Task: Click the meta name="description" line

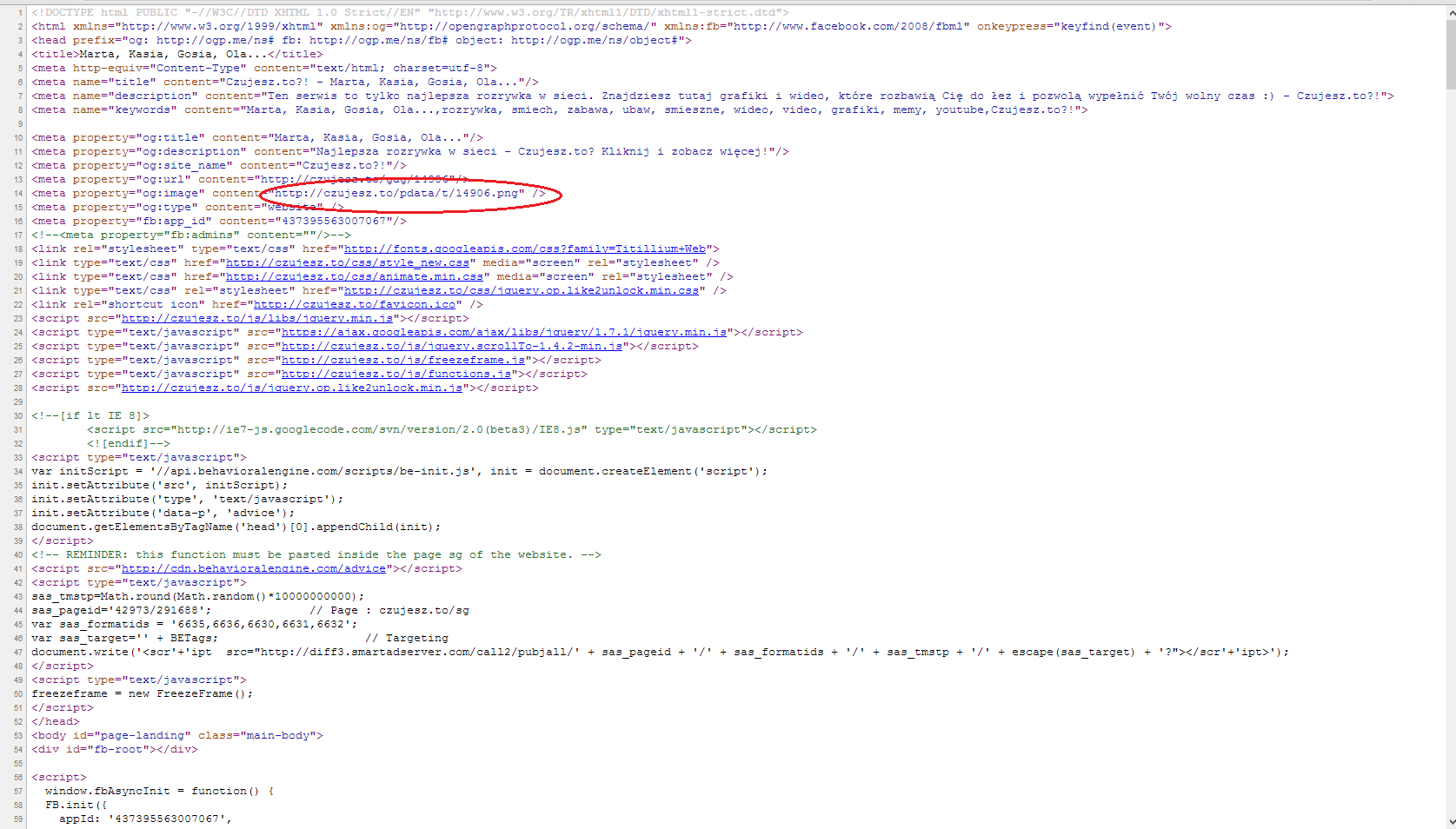Action: pyautogui.click(x=713, y=96)
